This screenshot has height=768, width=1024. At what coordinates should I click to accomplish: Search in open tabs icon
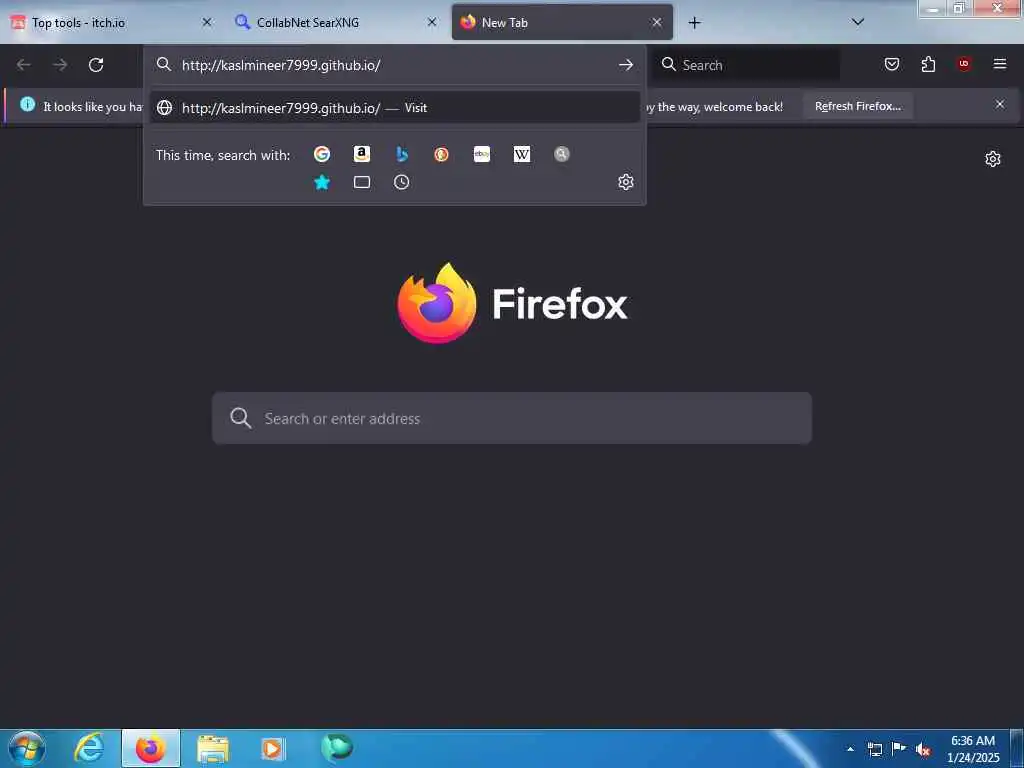pos(362,182)
